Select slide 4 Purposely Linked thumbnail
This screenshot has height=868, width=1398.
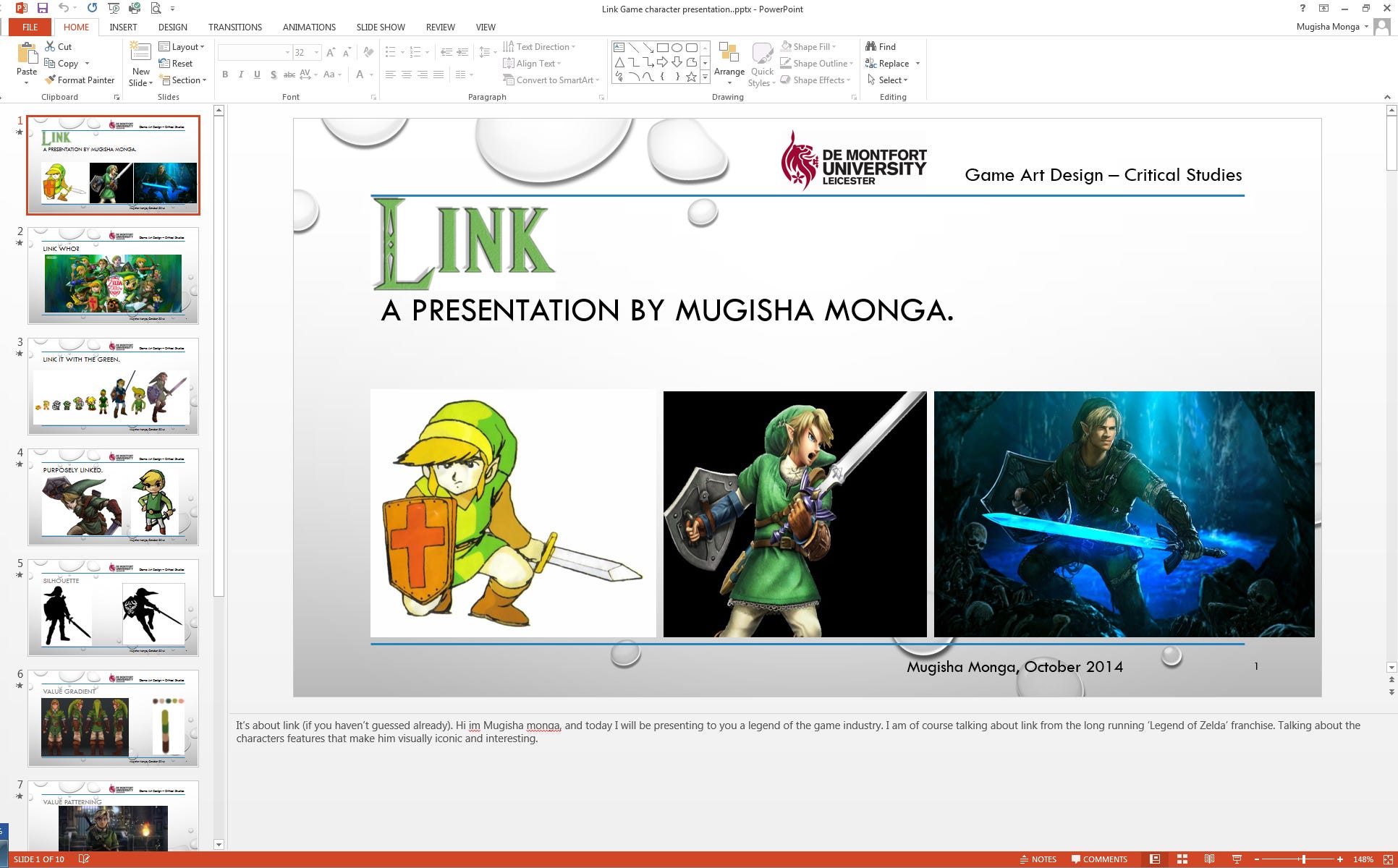point(113,497)
